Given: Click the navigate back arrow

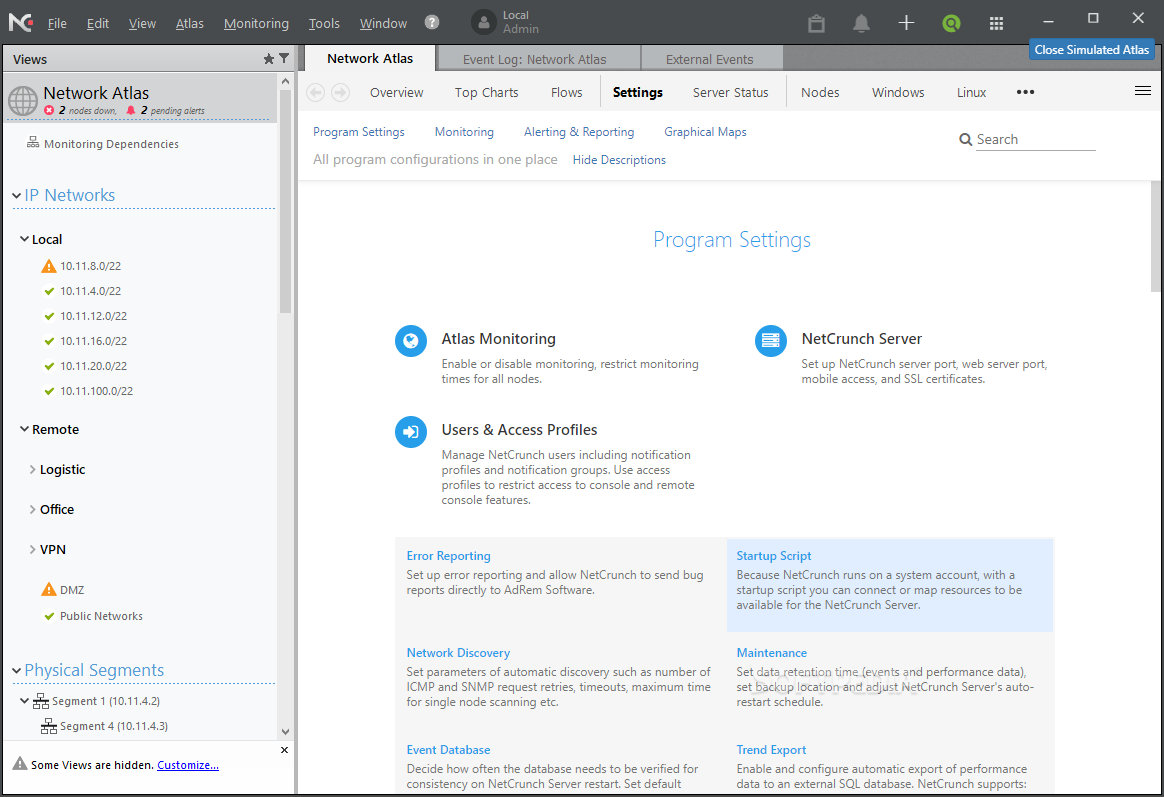Looking at the screenshot, I should click(315, 92).
